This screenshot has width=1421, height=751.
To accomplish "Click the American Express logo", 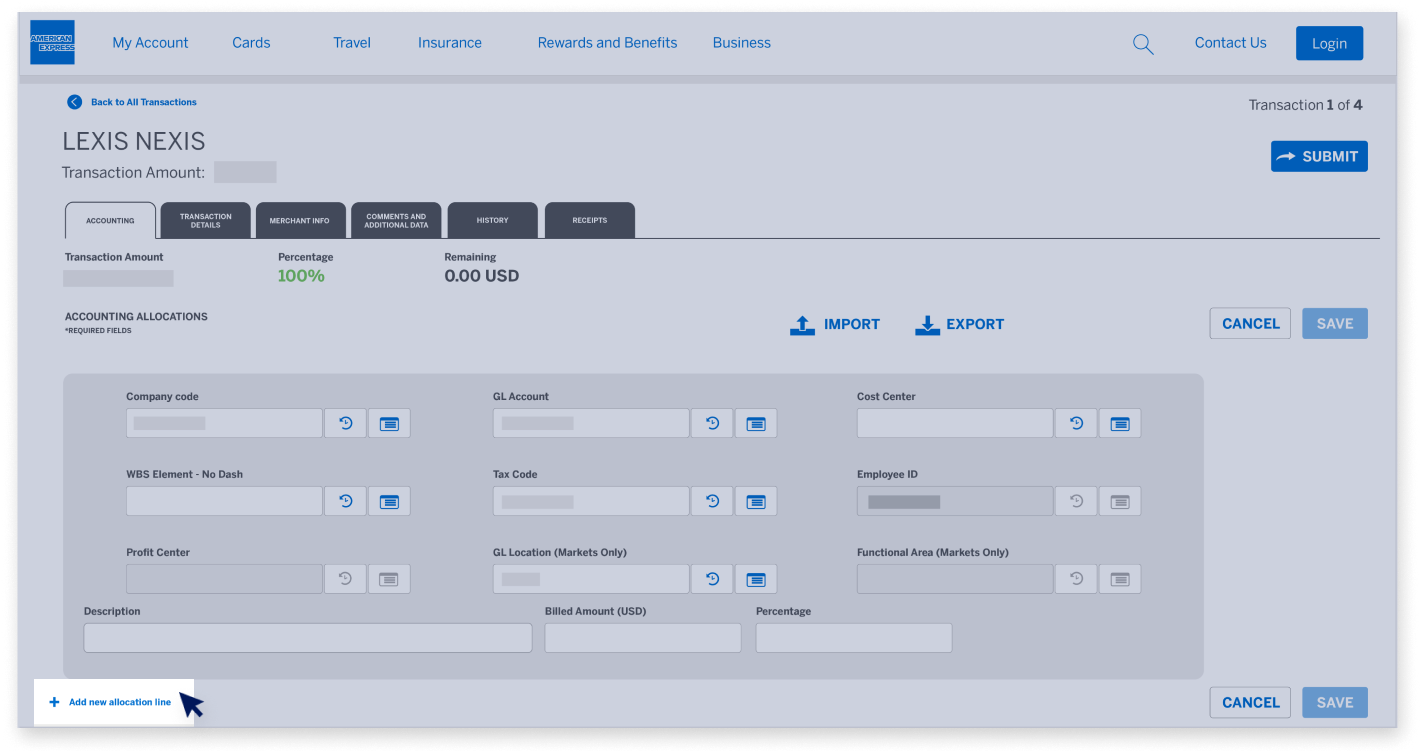I will click(52, 43).
